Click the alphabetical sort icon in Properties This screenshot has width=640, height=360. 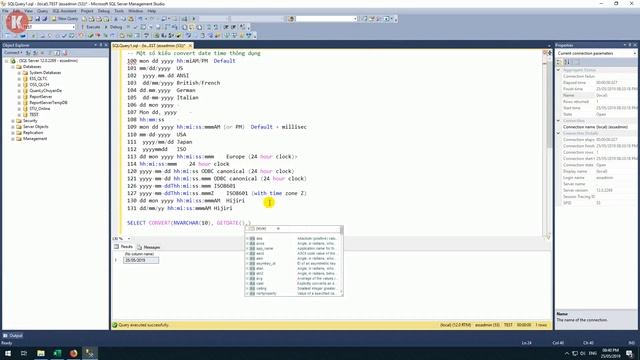click(567, 62)
